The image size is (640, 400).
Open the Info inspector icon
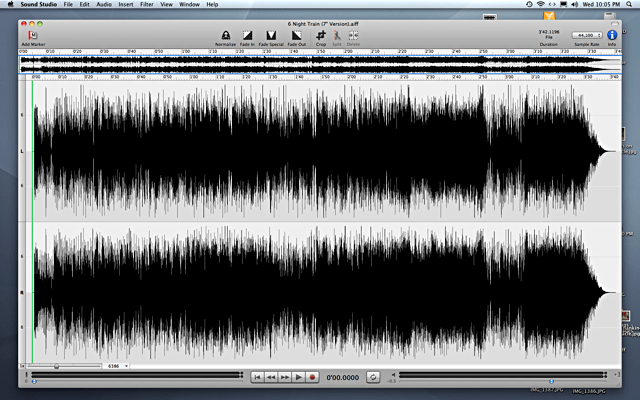611,35
